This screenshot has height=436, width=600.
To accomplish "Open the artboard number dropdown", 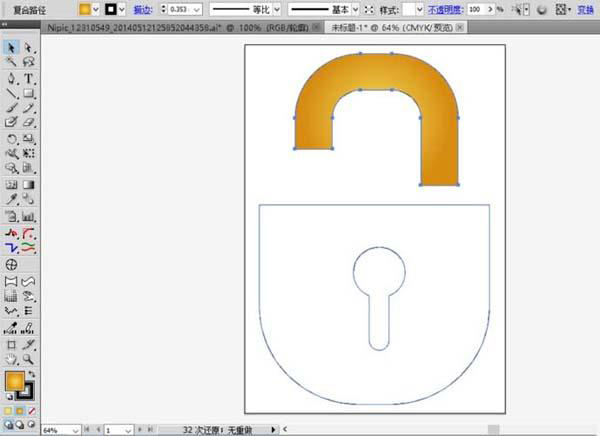I will coord(128,430).
